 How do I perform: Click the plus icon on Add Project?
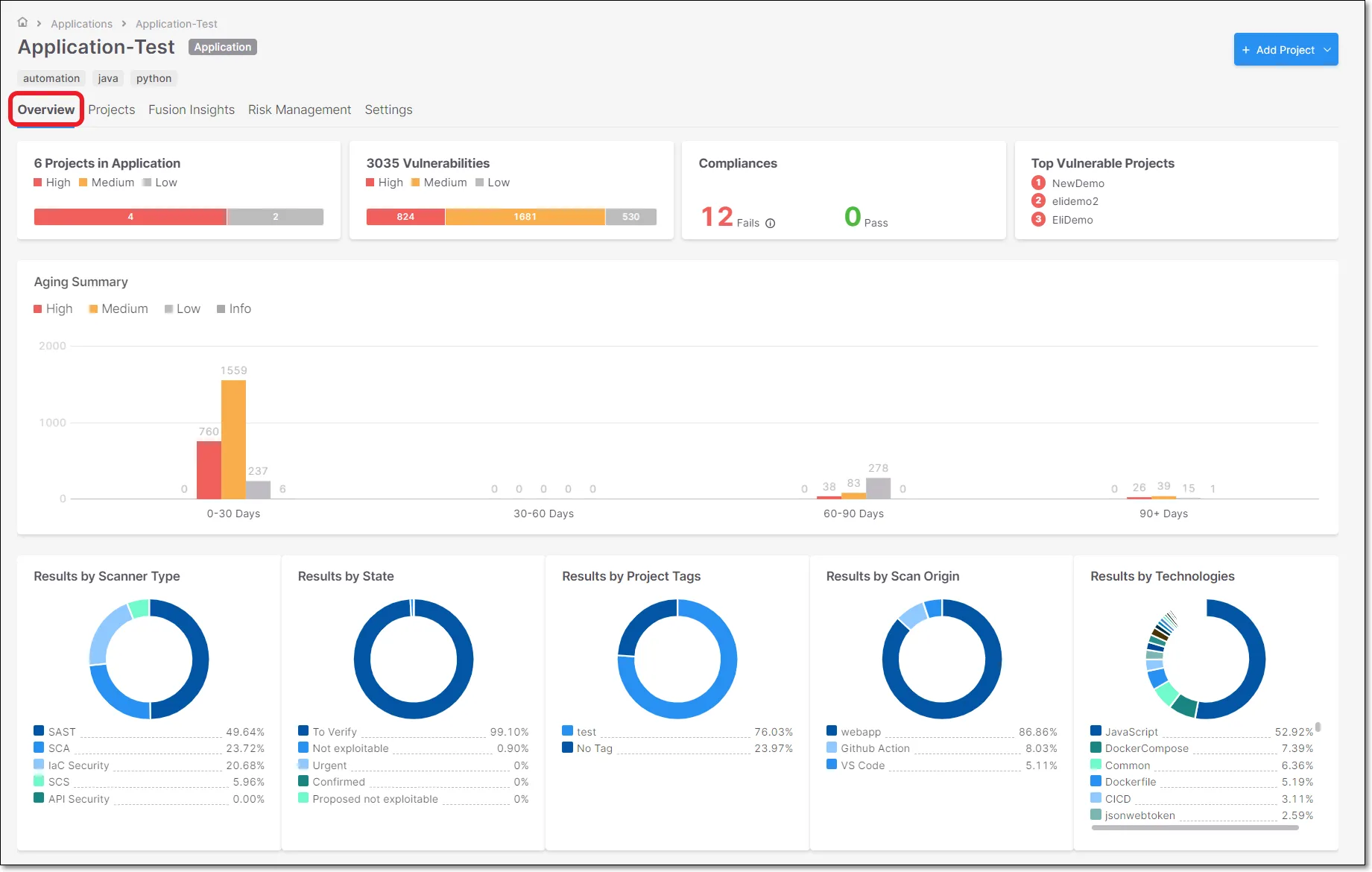pyautogui.click(x=1247, y=49)
